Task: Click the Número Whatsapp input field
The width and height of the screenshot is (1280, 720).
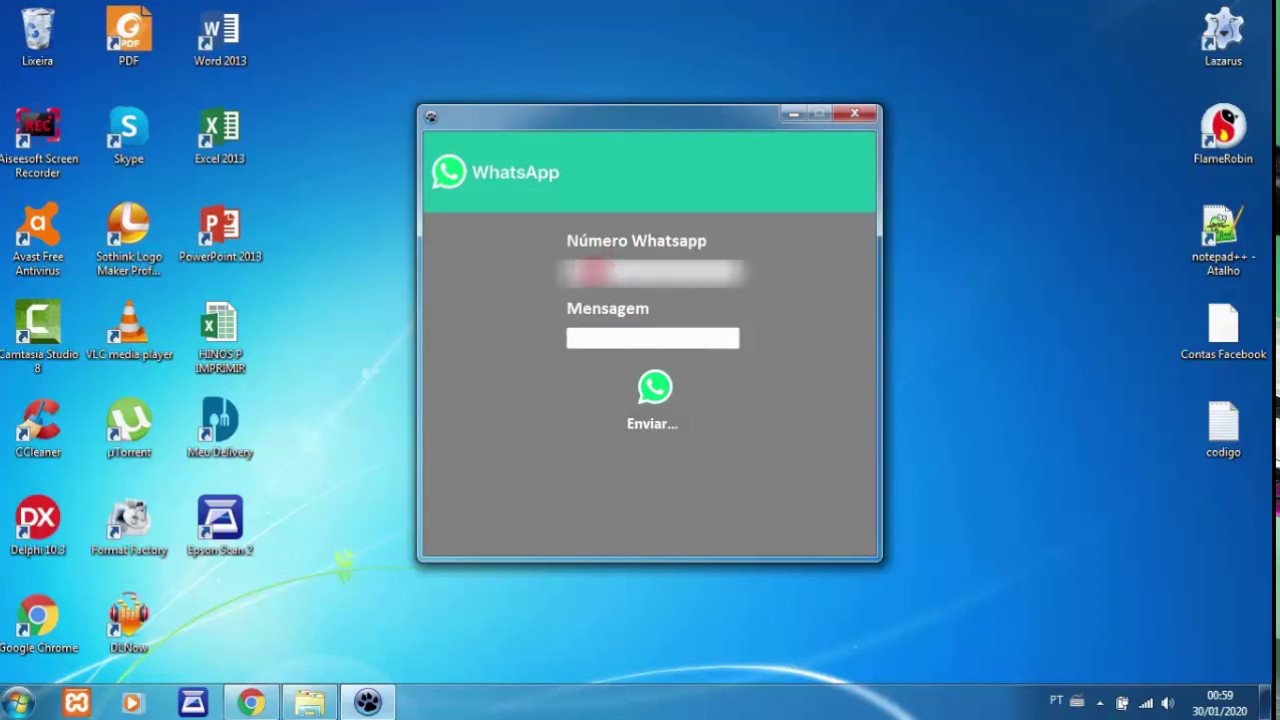Action: tap(653, 271)
